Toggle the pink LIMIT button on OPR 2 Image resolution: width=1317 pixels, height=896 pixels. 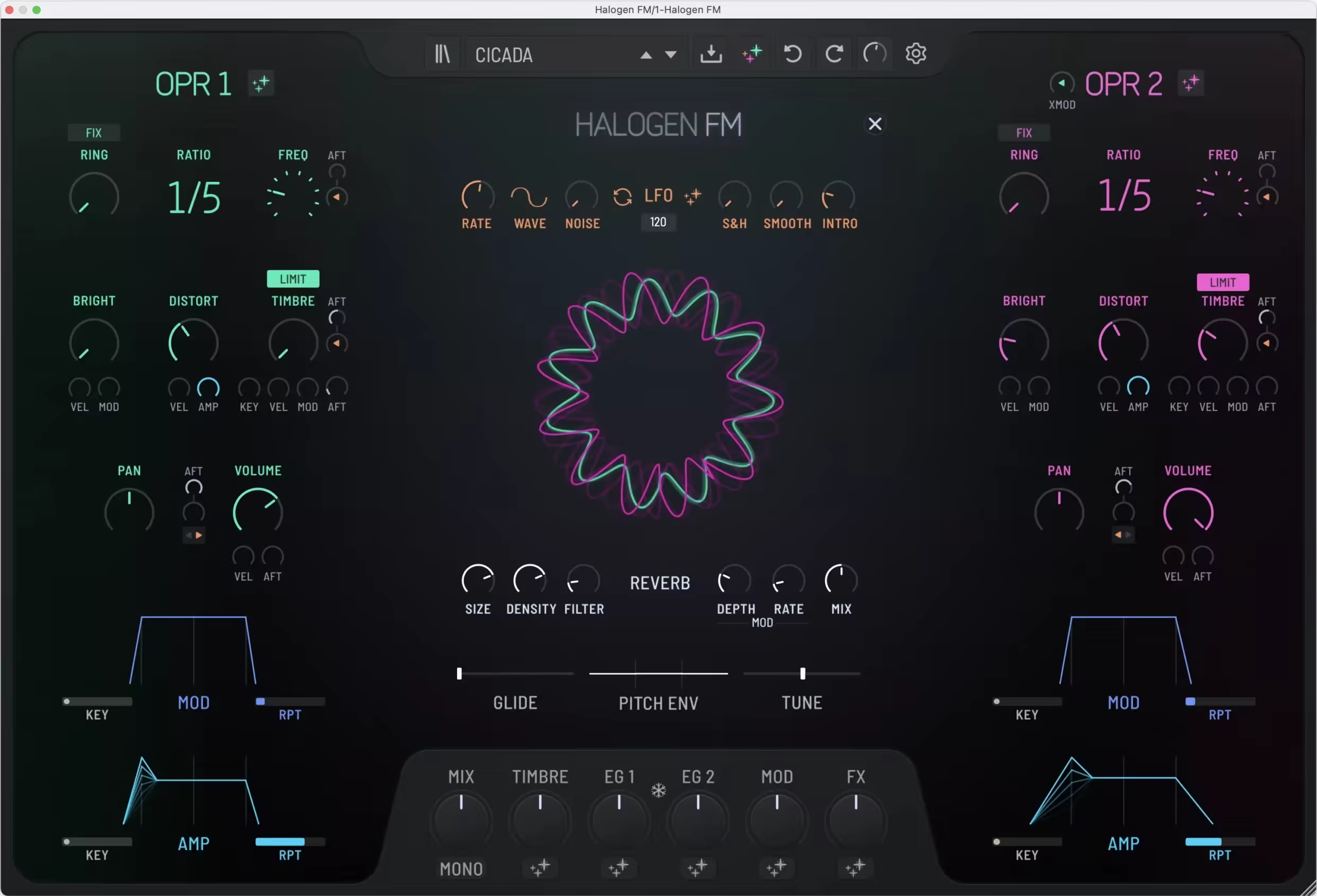pyautogui.click(x=1223, y=282)
